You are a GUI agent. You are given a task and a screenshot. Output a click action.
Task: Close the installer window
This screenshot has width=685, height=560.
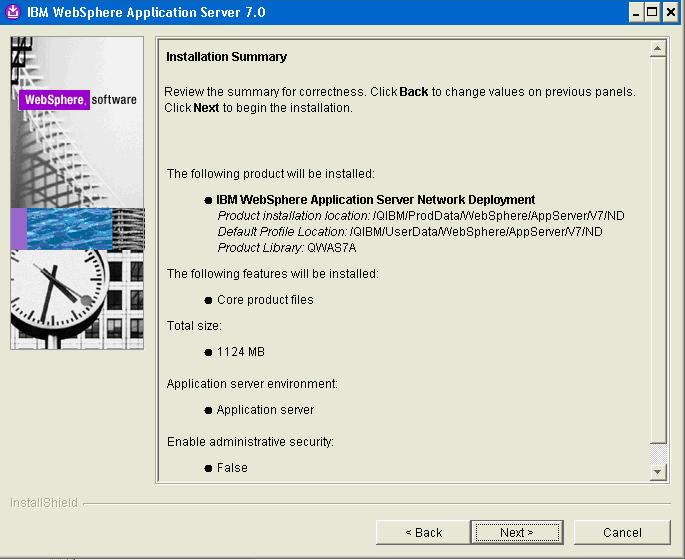coord(670,12)
